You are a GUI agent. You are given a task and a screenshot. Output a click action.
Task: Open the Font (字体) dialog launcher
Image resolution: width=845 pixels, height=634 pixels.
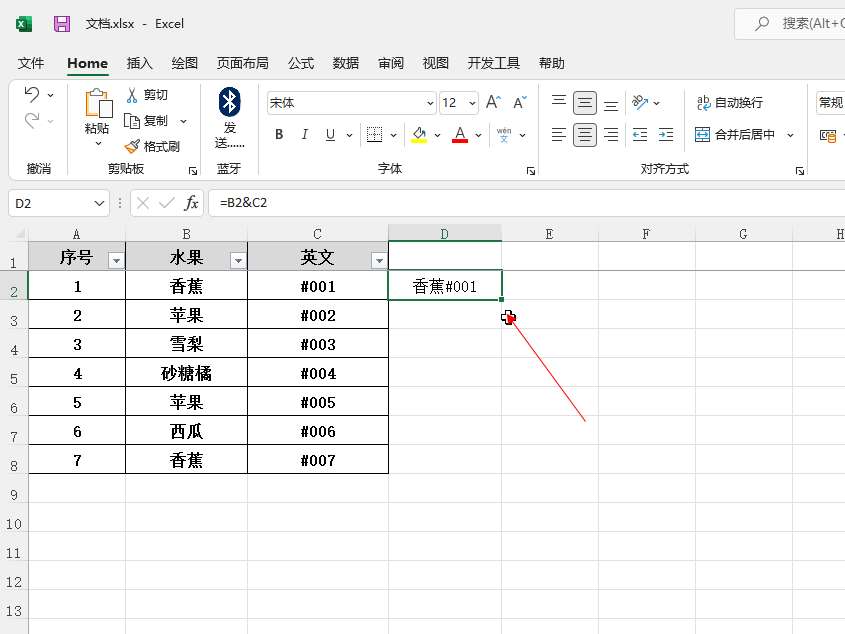pos(531,171)
